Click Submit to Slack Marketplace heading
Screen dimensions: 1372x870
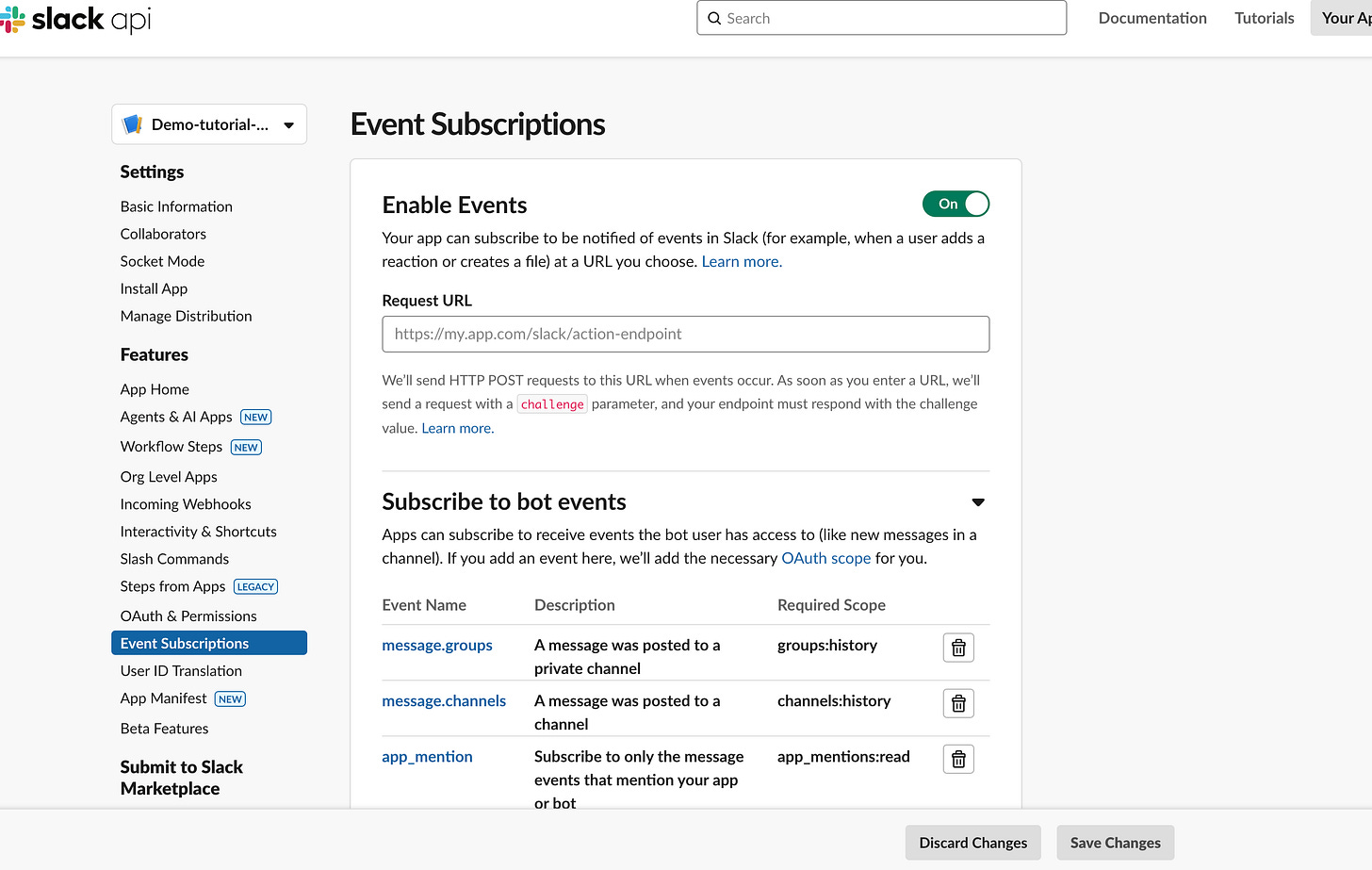[182, 778]
